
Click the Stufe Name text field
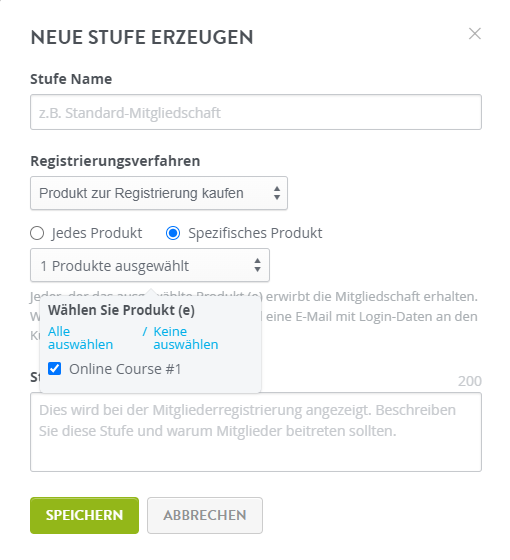(256, 112)
